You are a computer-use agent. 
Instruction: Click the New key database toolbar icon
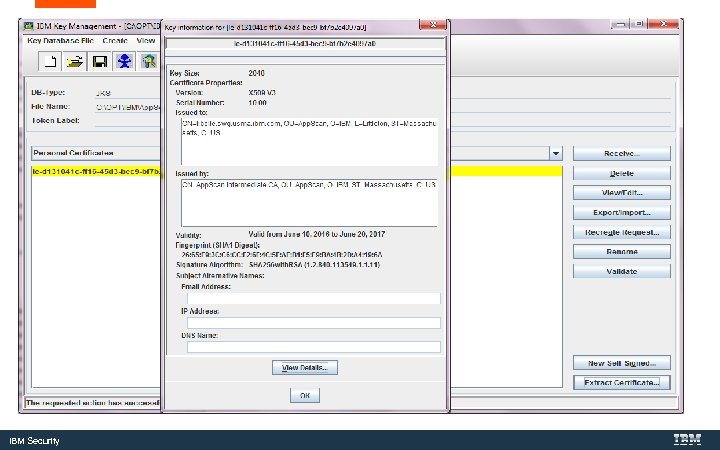tap(51, 61)
